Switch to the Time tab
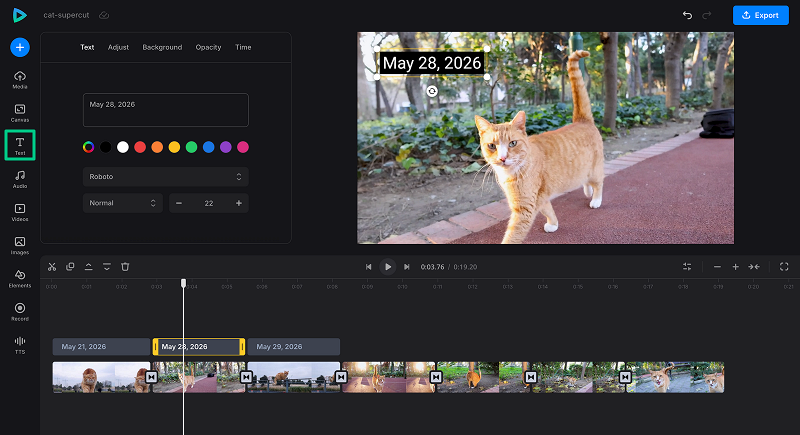Screen dimensions: 800x435 click(x=243, y=47)
